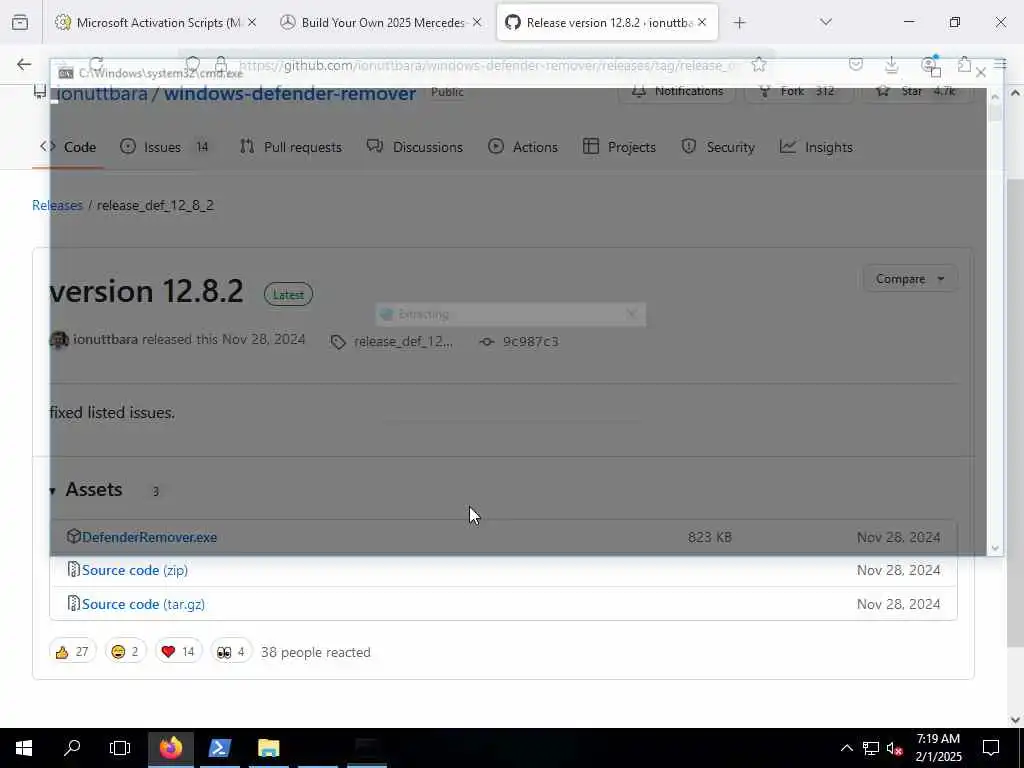Open the Windows Start menu
The height and width of the screenshot is (768, 1024).
click(24, 748)
